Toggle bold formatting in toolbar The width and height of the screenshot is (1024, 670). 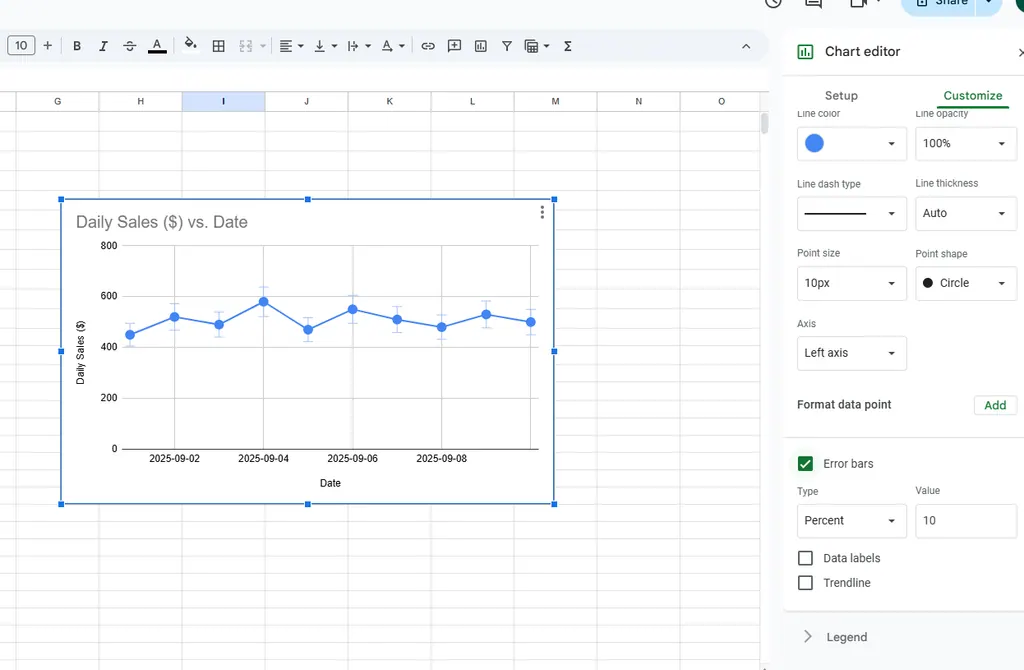77,46
